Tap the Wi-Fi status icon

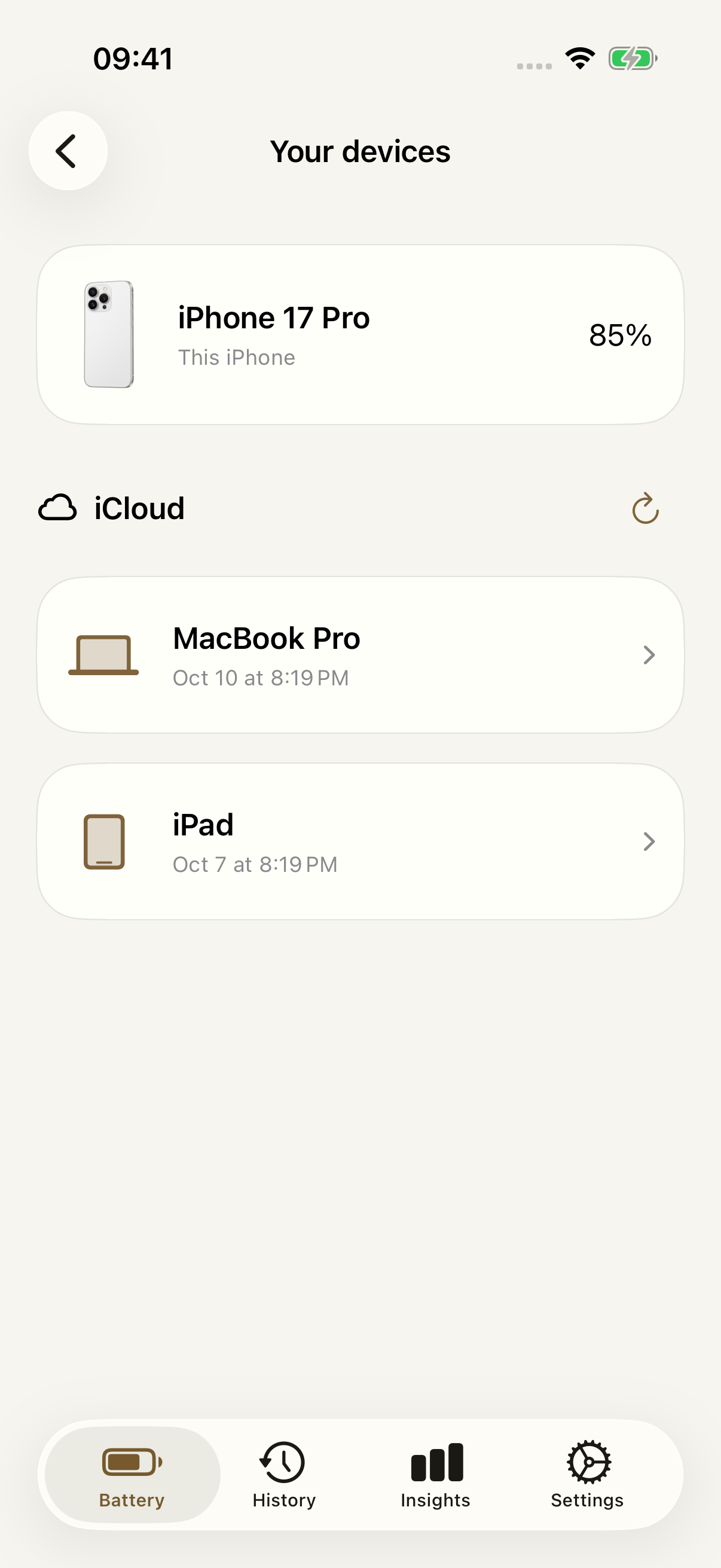pos(580,59)
